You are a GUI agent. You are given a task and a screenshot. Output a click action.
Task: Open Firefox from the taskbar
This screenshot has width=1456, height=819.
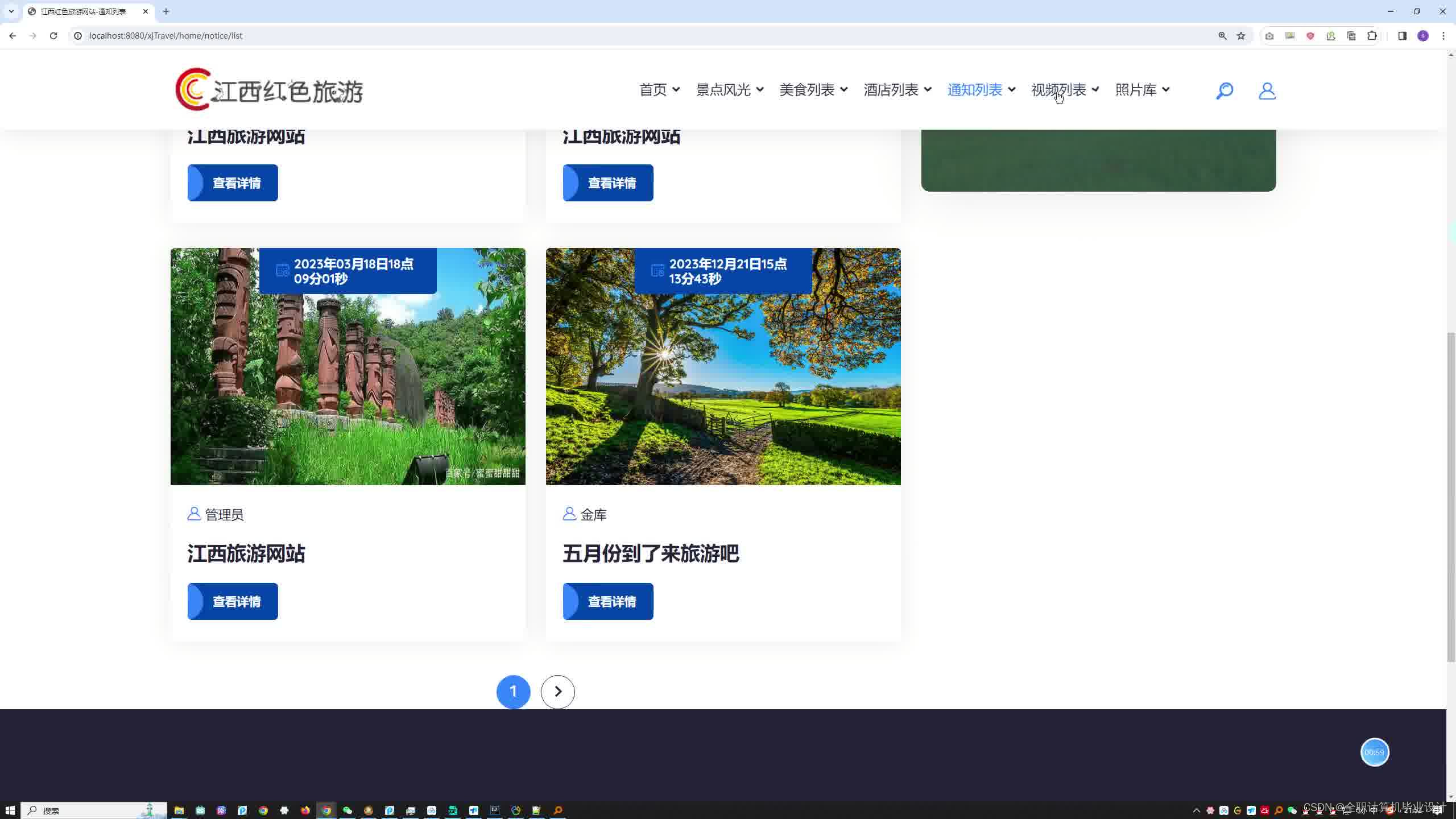305,810
